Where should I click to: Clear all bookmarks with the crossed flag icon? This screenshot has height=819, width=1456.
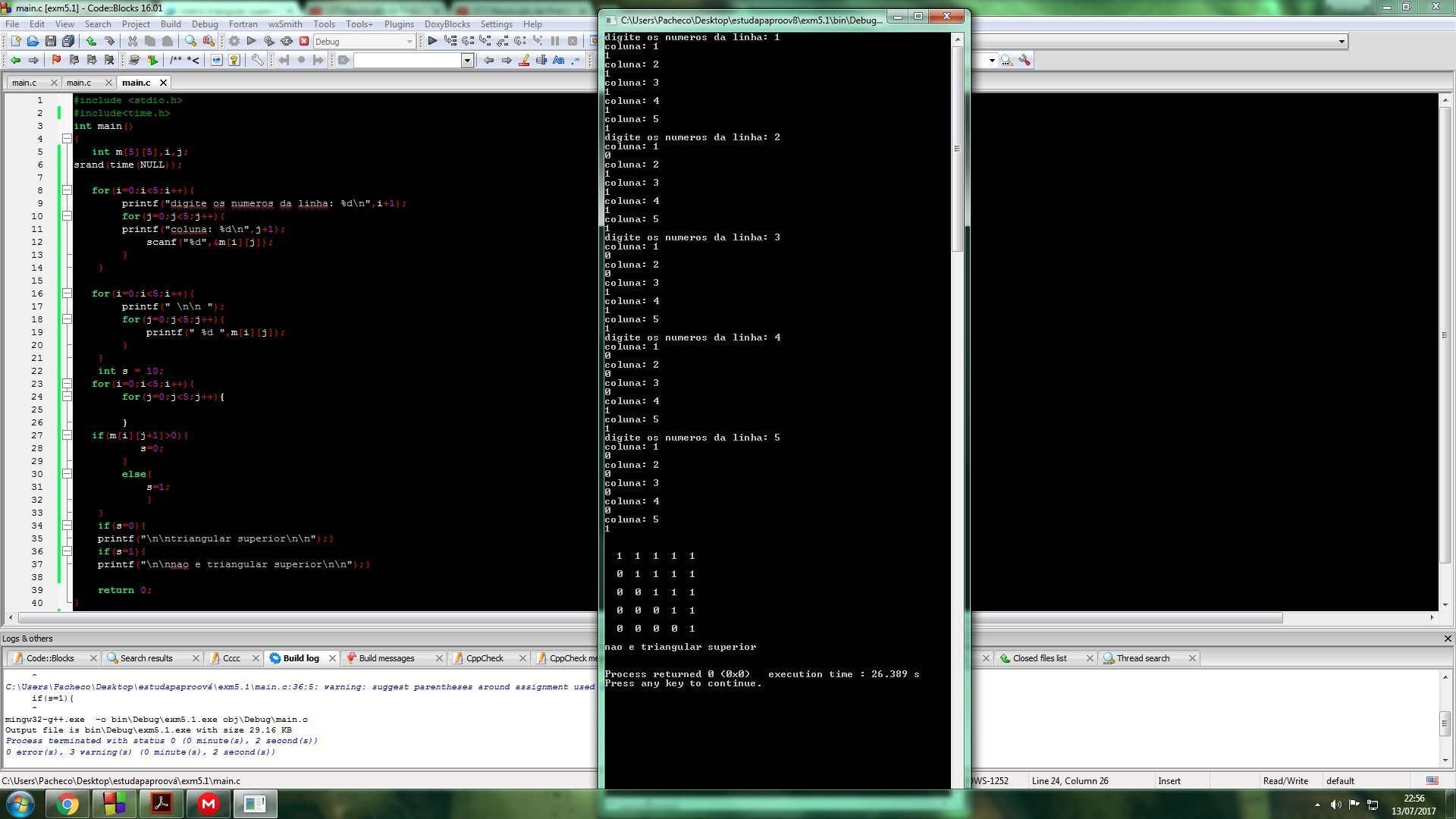click(109, 60)
